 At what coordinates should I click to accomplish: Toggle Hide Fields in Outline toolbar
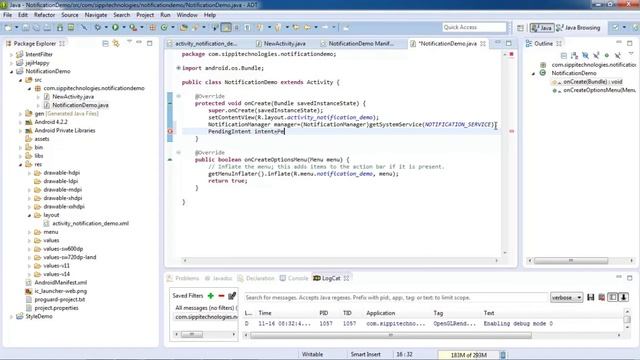pyautogui.click(x=585, y=55)
